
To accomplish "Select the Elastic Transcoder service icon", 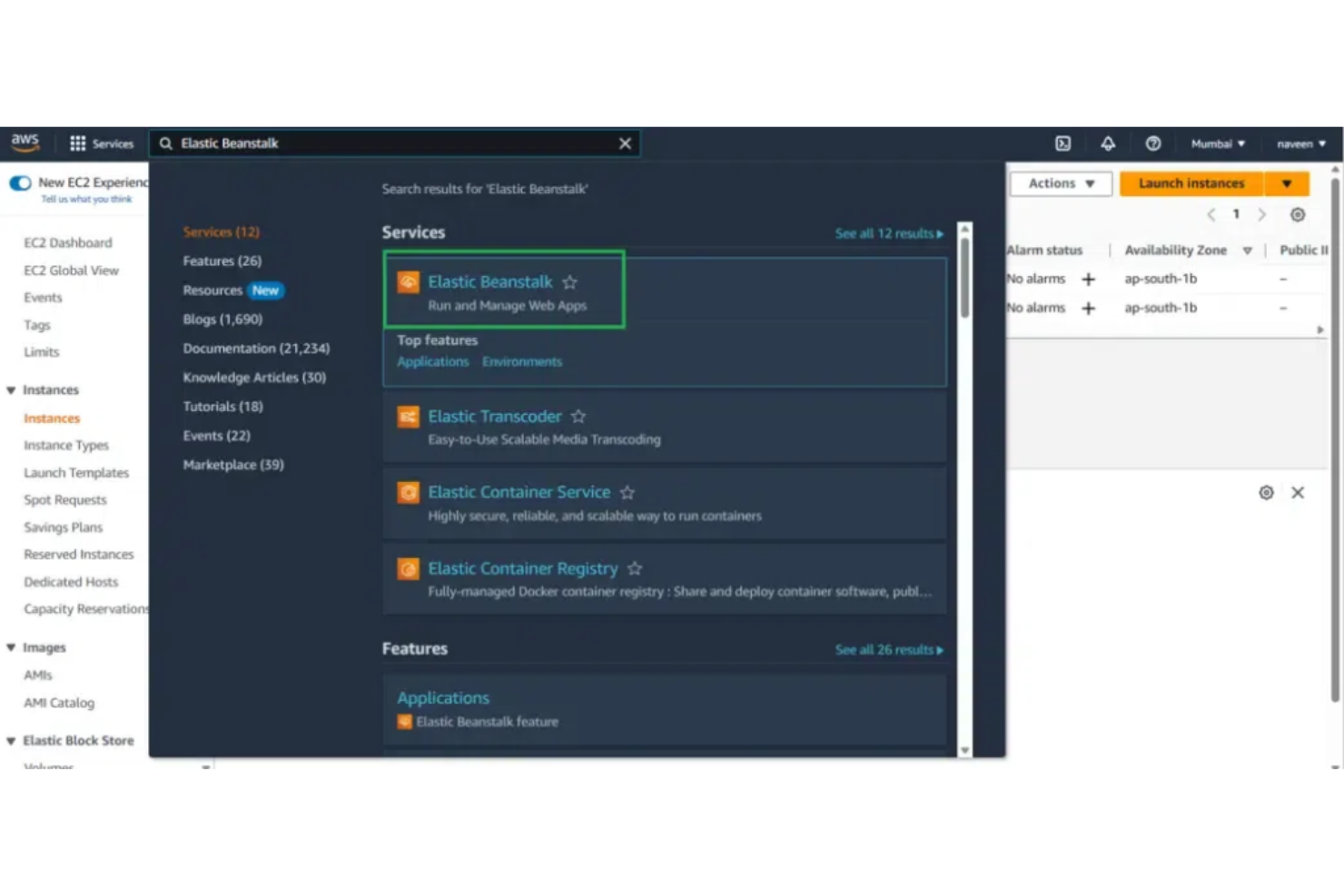I will pos(407,416).
